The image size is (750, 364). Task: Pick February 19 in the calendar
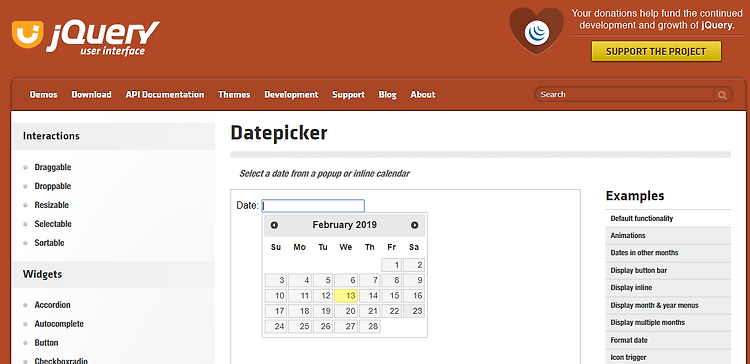(x=323, y=311)
